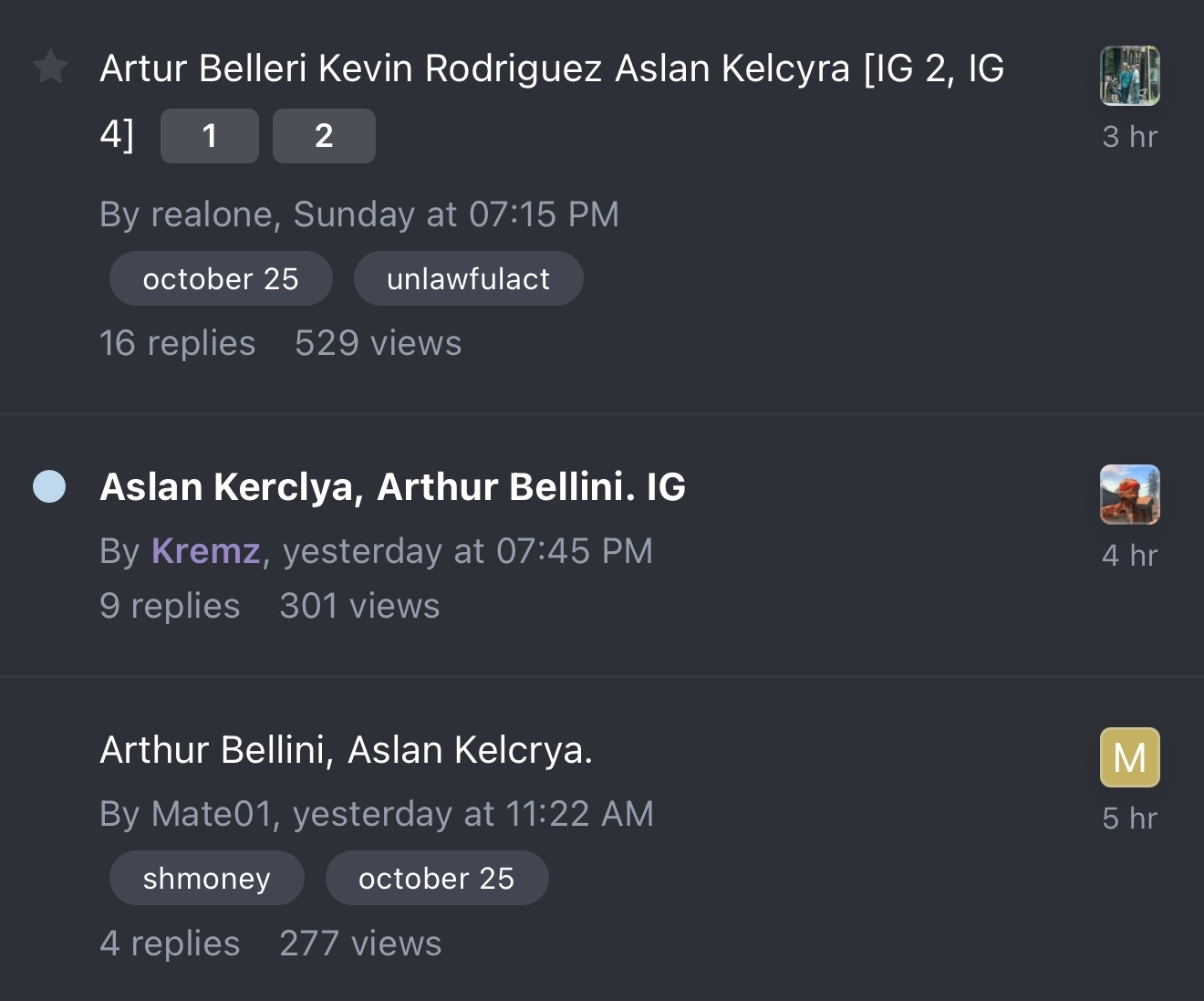Go to latest post from 5 hr ago
The width and height of the screenshot is (1204, 1001).
coord(1129,819)
